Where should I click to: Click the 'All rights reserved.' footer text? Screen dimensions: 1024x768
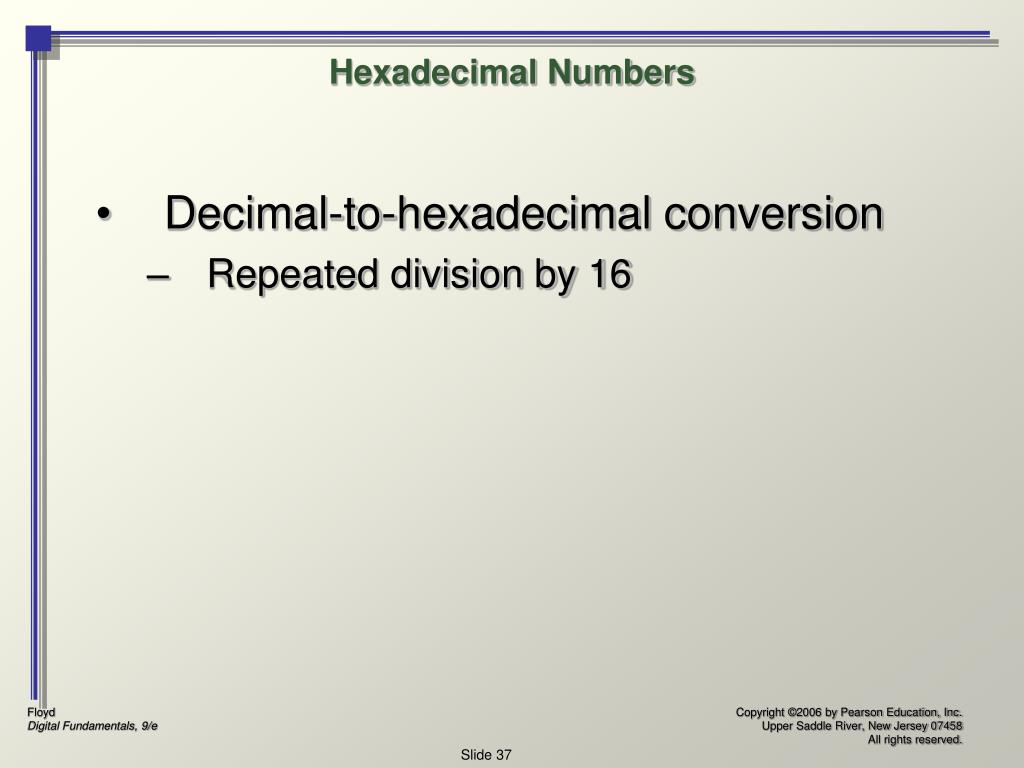pyautogui.click(x=915, y=740)
